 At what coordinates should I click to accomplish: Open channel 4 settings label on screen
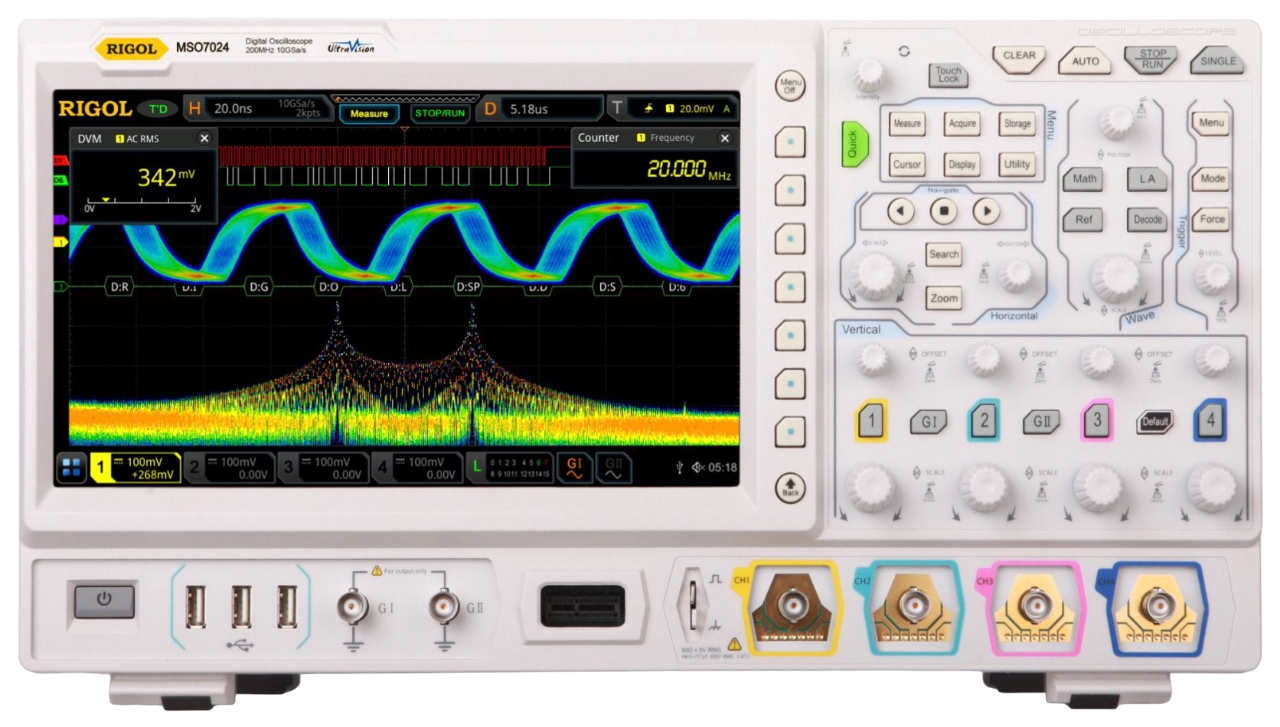pos(417,468)
